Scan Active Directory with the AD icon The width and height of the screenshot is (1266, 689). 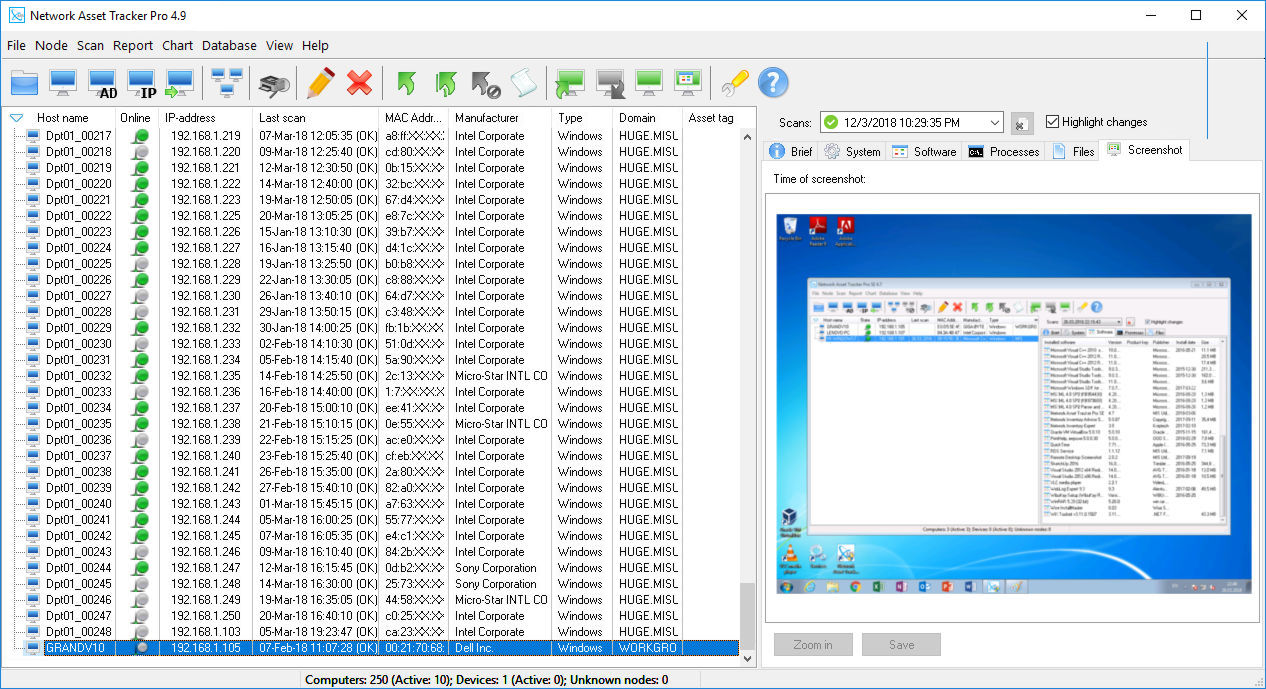click(100, 83)
